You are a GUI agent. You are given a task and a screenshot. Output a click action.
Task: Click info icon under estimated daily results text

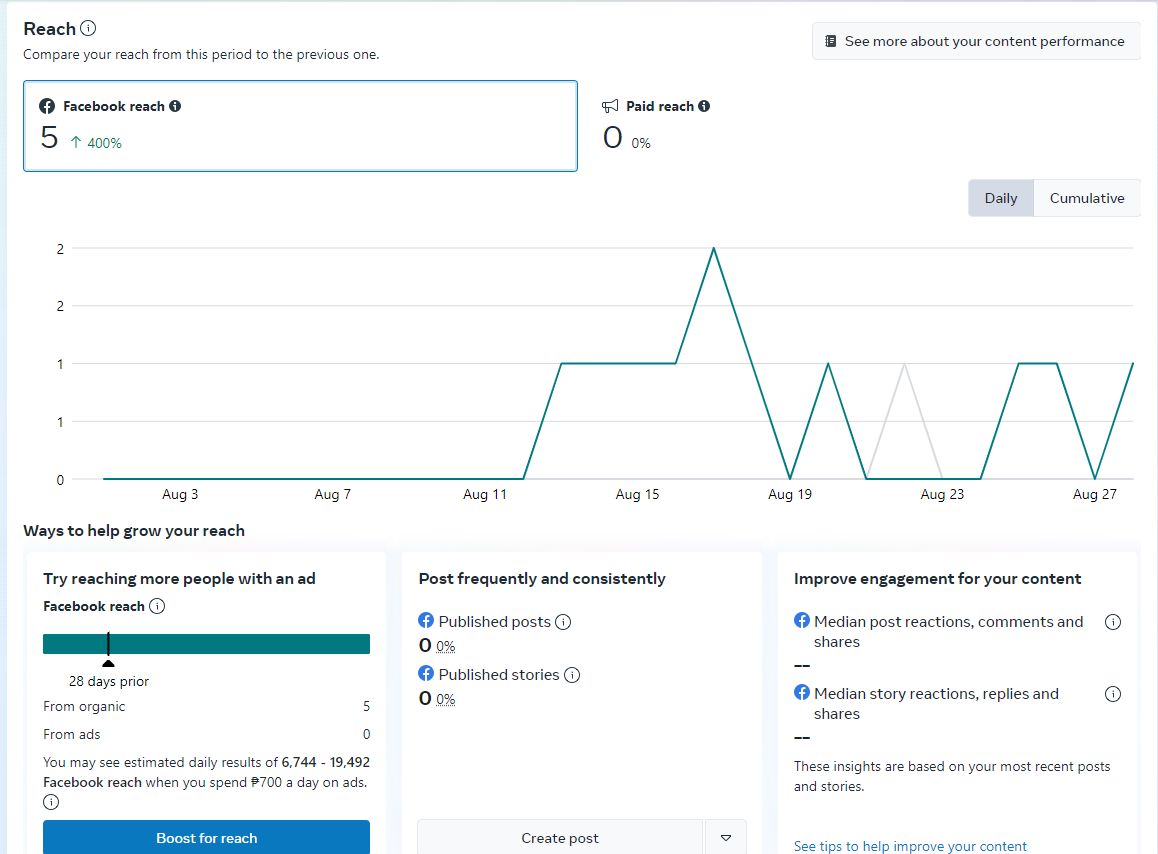click(x=51, y=802)
